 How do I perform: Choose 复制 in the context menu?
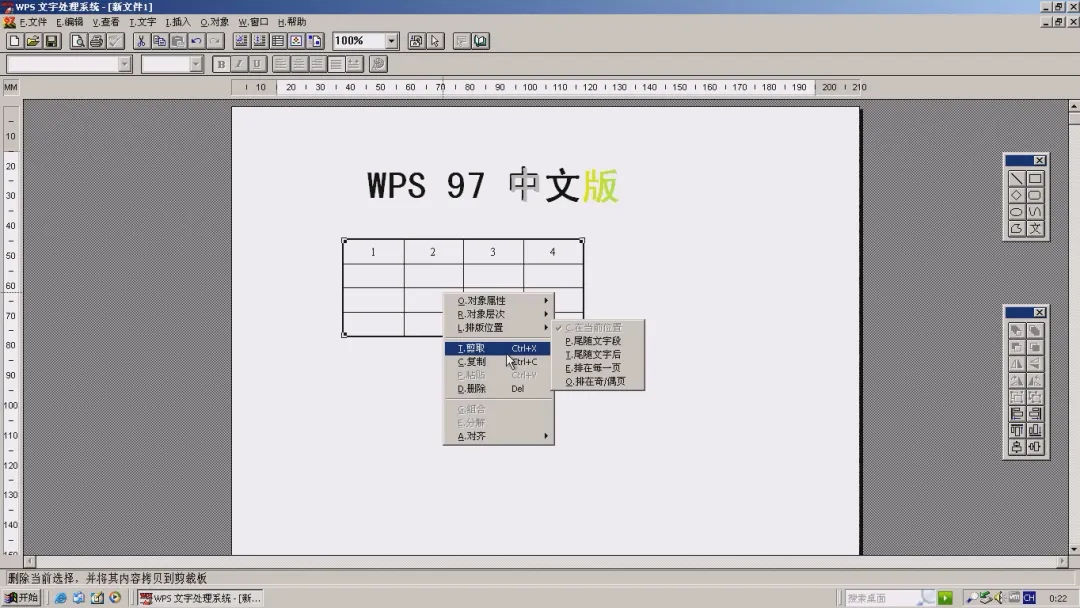tap(498, 361)
